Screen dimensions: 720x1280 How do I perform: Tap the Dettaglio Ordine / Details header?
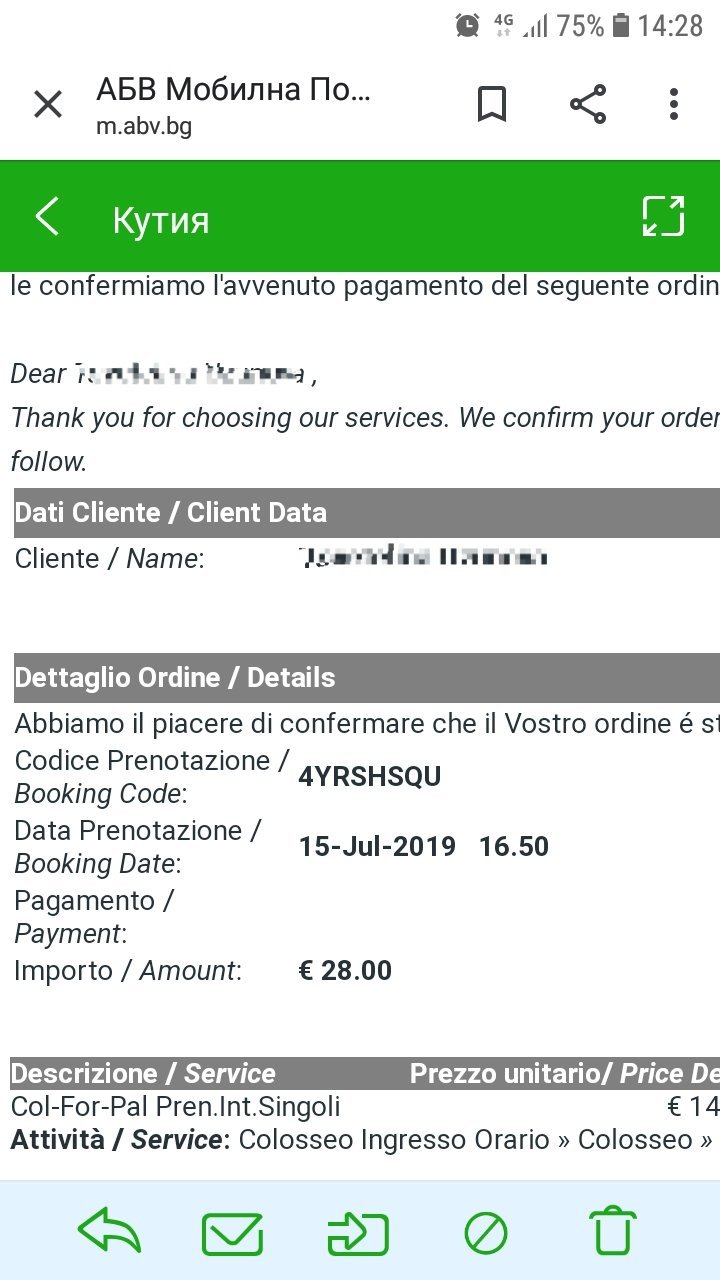coord(175,678)
